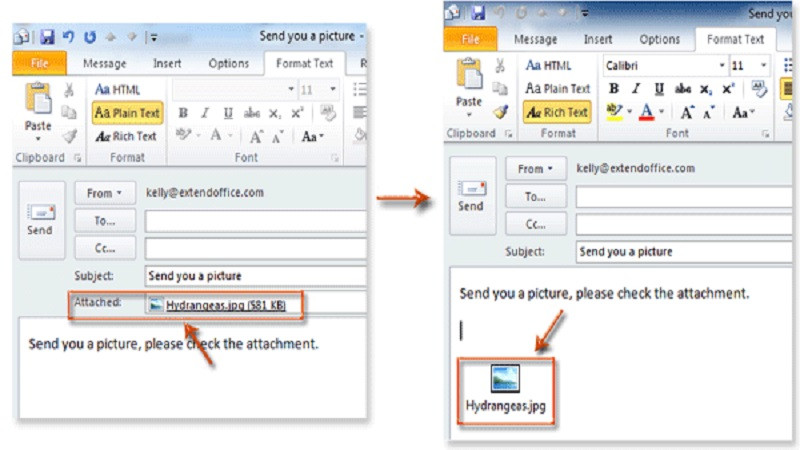Screen dimensions: 800x450
Task: Select HTML format in right window
Action: tap(548, 65)
